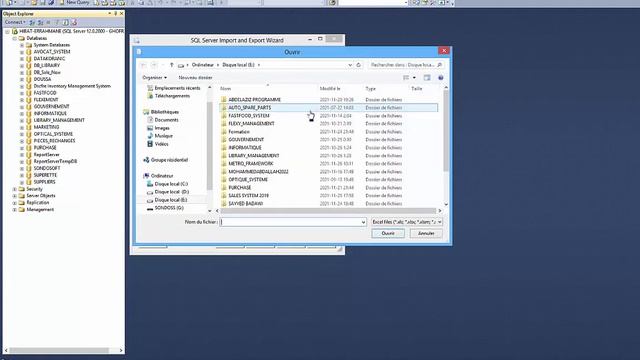Expand the Security folder in Object Explorer
This screenshot has height=360, width=640.
point(15,189)
